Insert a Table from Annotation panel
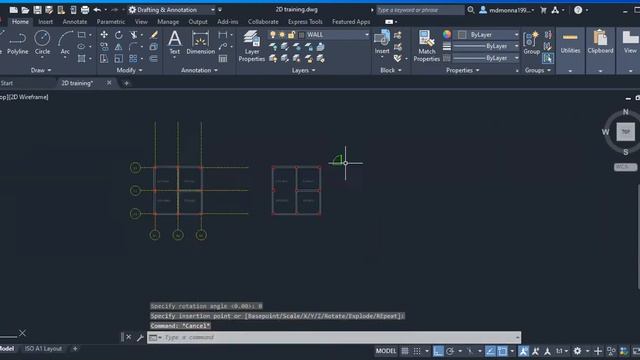Image resolution: width=640 pixels, height=360 pixels. point(223,59)
